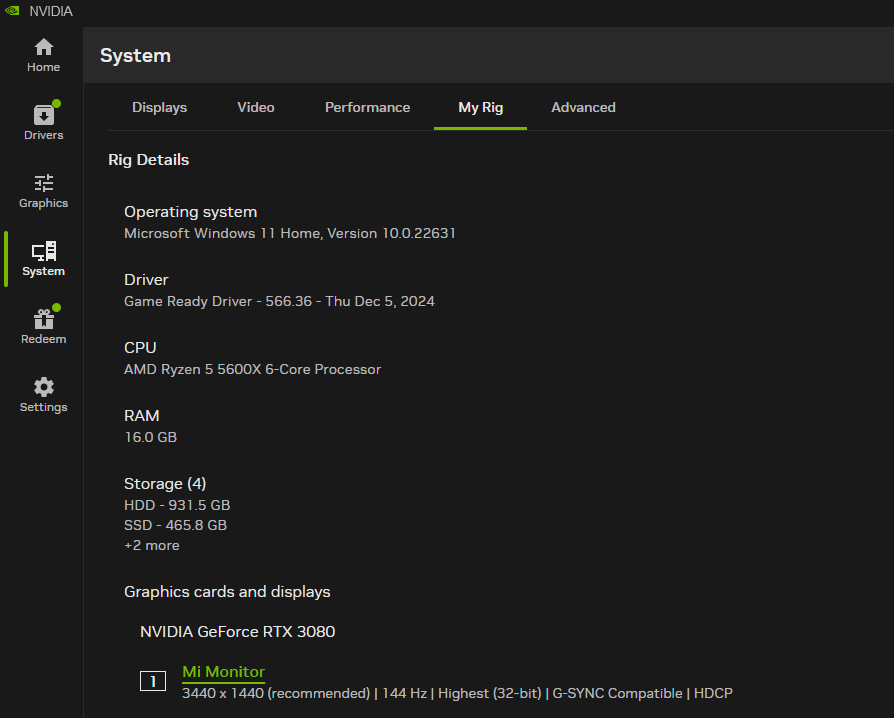Image resolution: width=894 pixels, height=718 pixels.
Task: Select the NVIDIA GeForce RTX 3080 text
Action: (x=237, y=632)
